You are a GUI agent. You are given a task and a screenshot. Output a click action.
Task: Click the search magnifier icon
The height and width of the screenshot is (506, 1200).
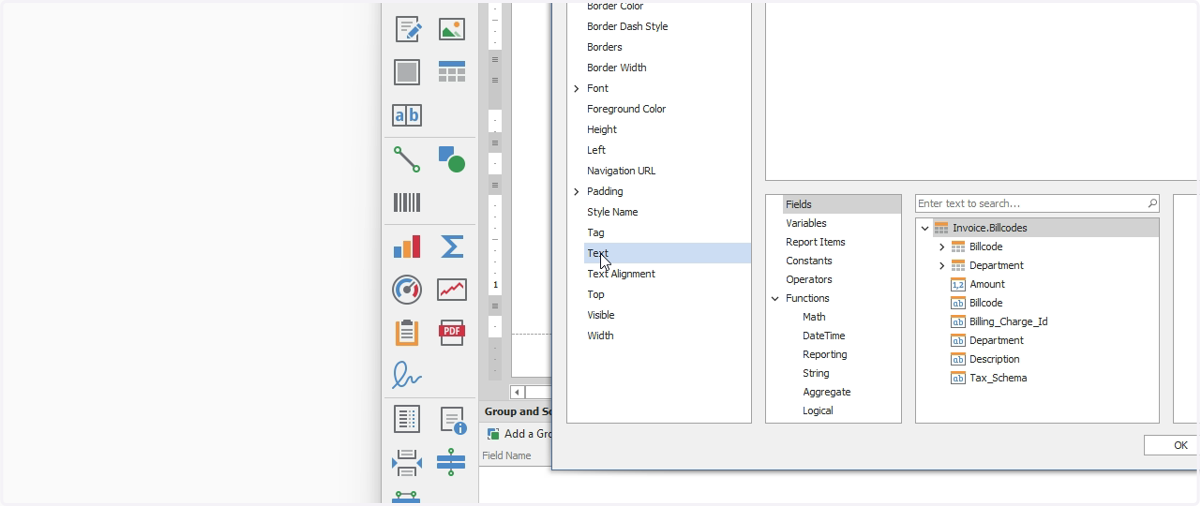click(x=1152, y=204)
